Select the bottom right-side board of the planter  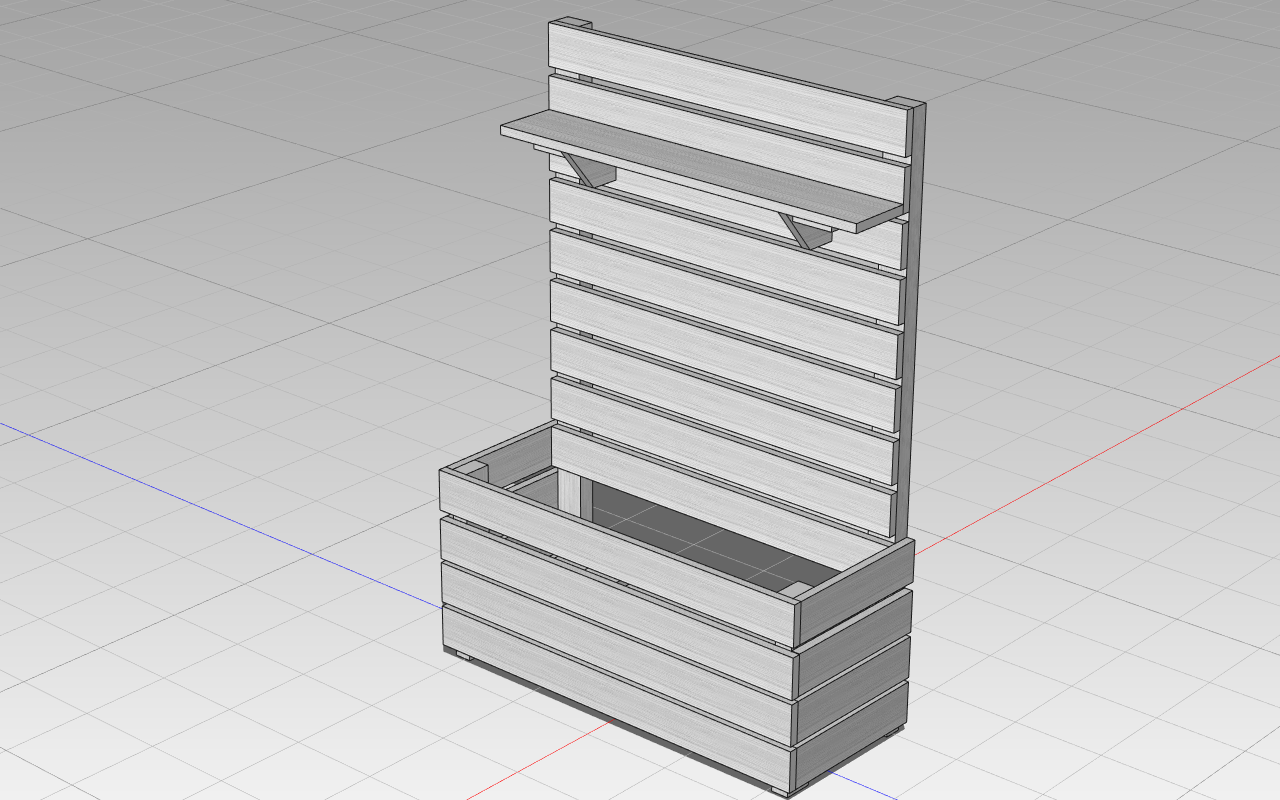click(x=852, y=736)
